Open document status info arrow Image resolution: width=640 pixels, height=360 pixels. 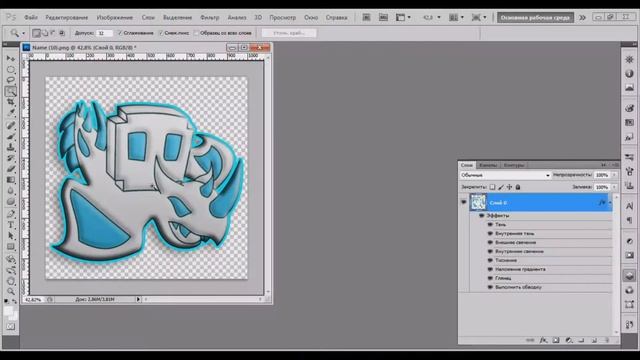pos(138,299)
